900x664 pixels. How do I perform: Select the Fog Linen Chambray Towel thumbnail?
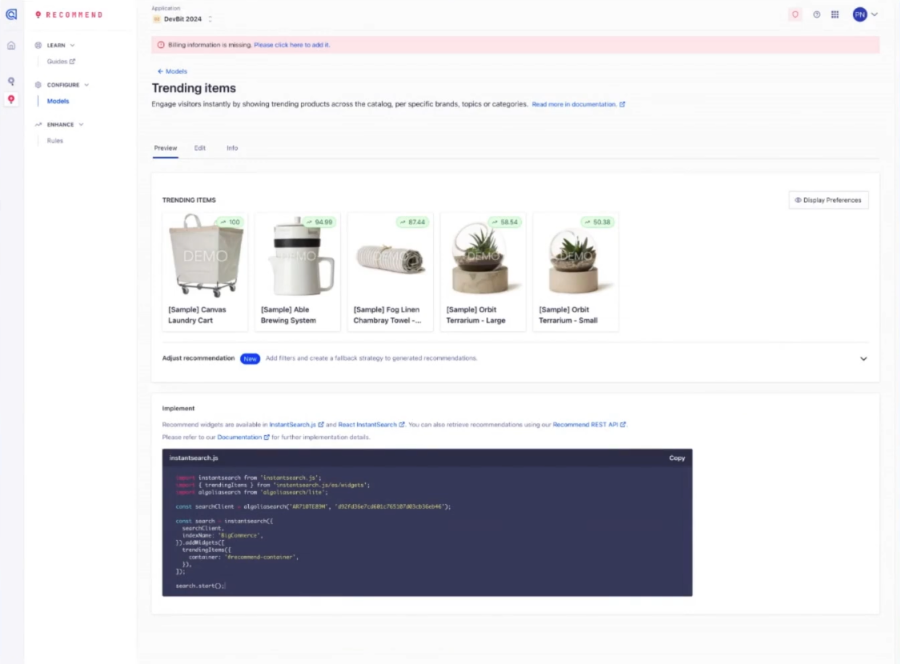pyautogui.click(x=390, y=258)
